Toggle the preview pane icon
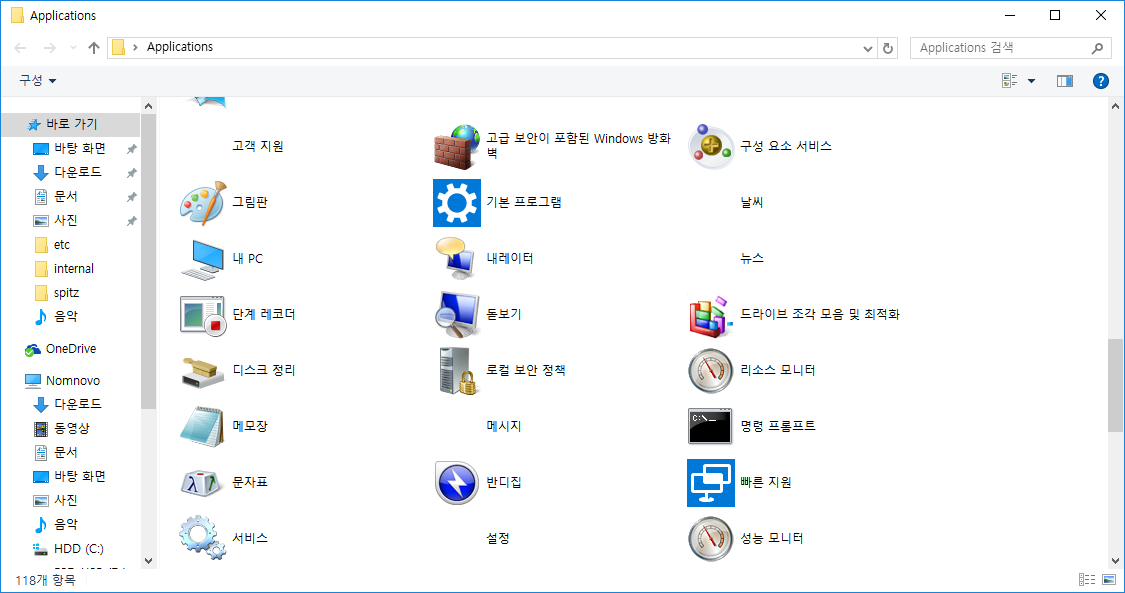 click(x=1065, y=81)
